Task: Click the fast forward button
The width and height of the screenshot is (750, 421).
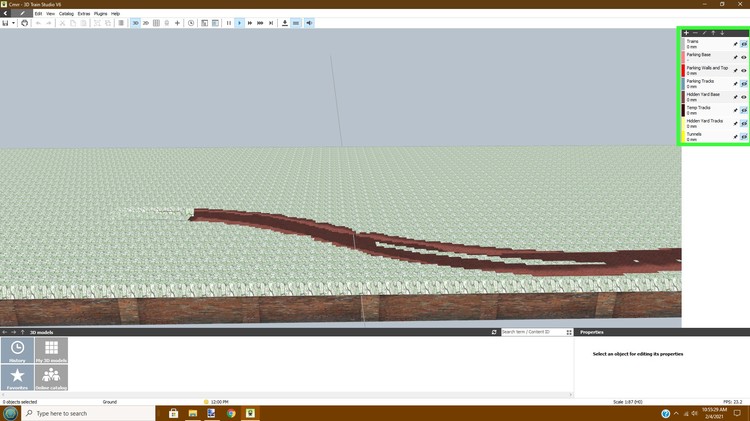Action: pos(250,23)
